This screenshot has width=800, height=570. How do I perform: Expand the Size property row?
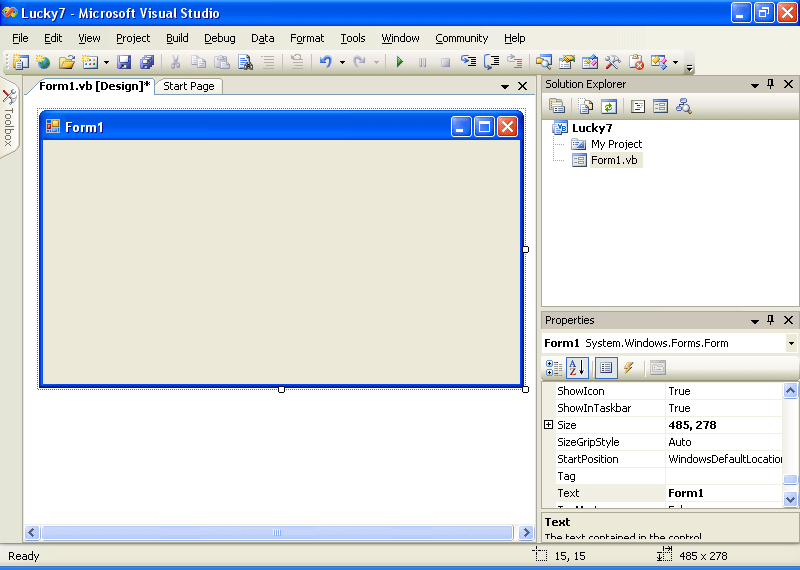pyautogui.click(x=548, y=425)
